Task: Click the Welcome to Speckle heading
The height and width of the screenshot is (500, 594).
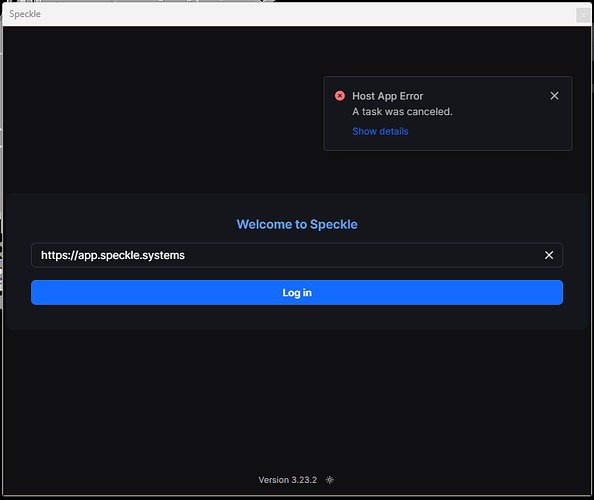Action: coord(297,224)
